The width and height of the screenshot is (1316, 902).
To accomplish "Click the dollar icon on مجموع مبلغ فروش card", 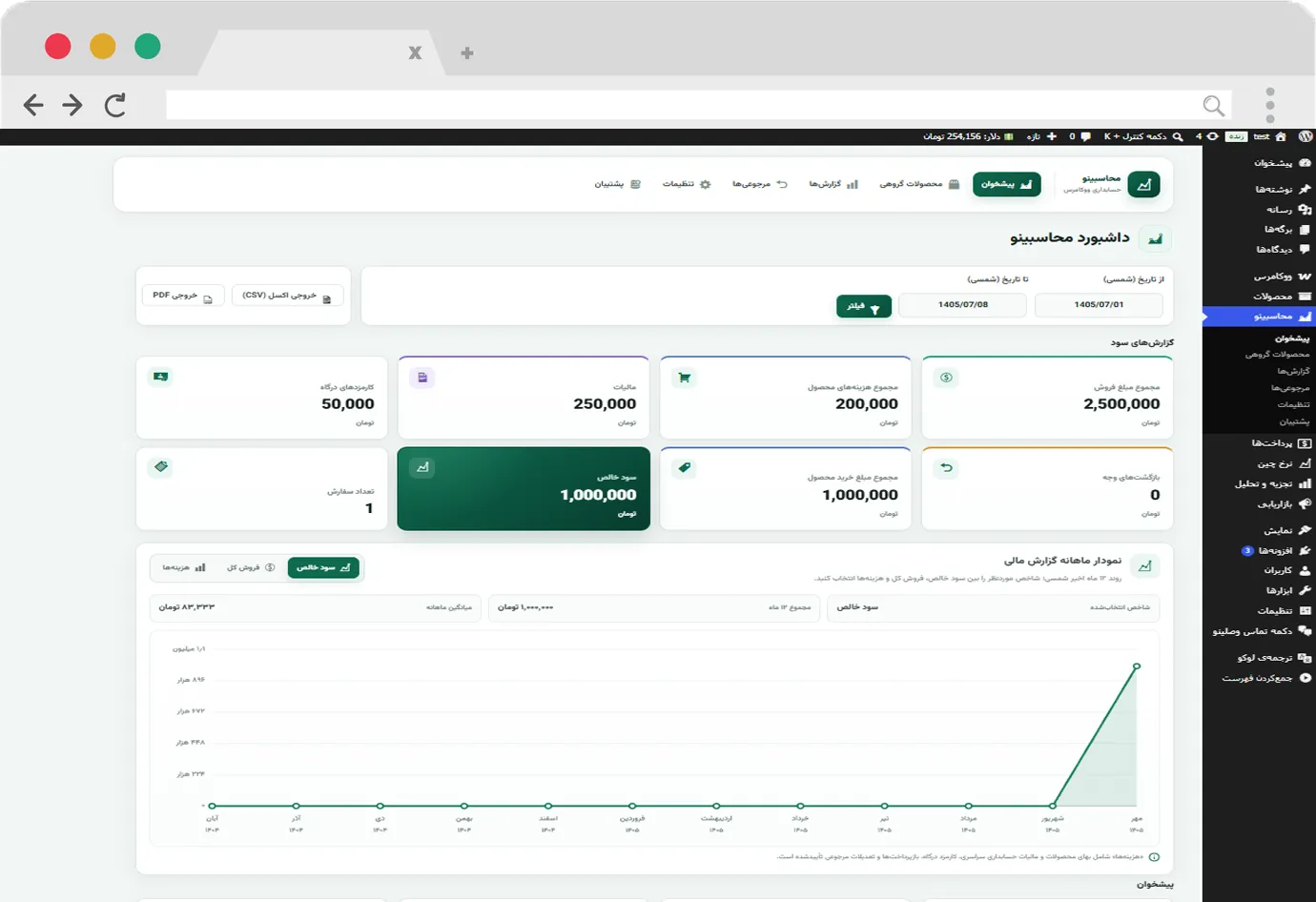I will (946, 378).
